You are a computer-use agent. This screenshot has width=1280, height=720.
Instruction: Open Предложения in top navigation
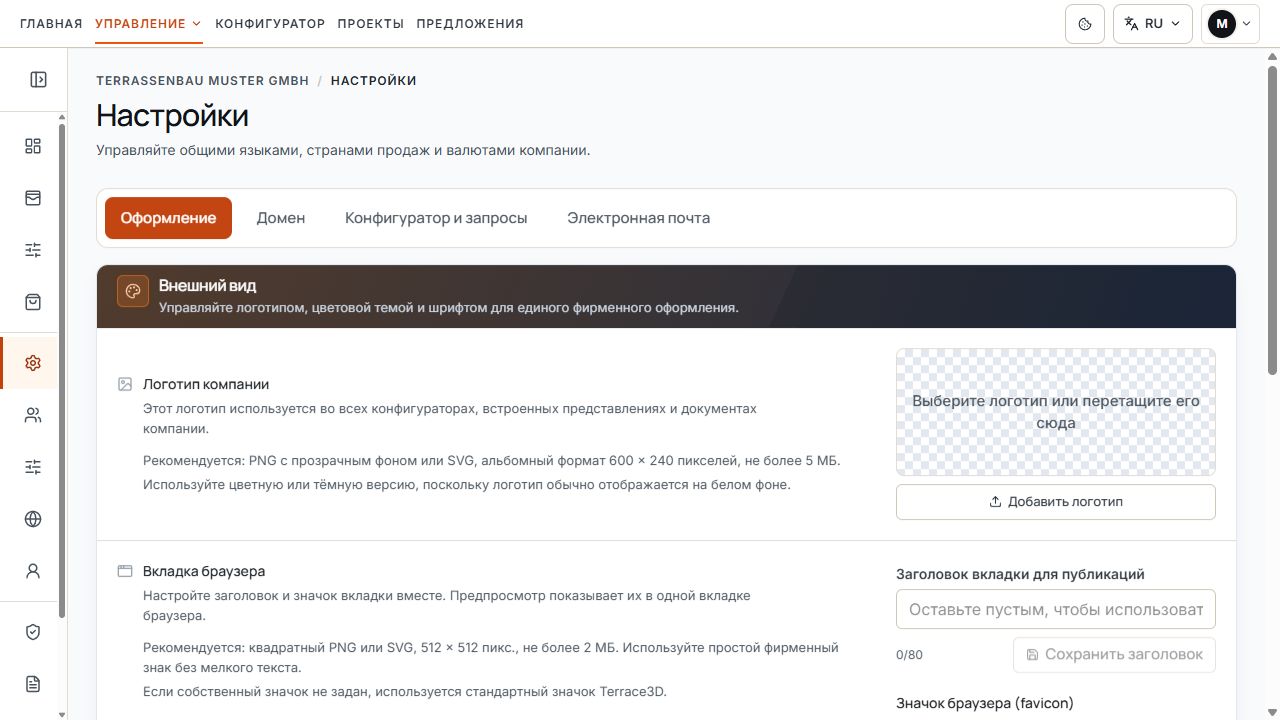click(x=470, y=24)
